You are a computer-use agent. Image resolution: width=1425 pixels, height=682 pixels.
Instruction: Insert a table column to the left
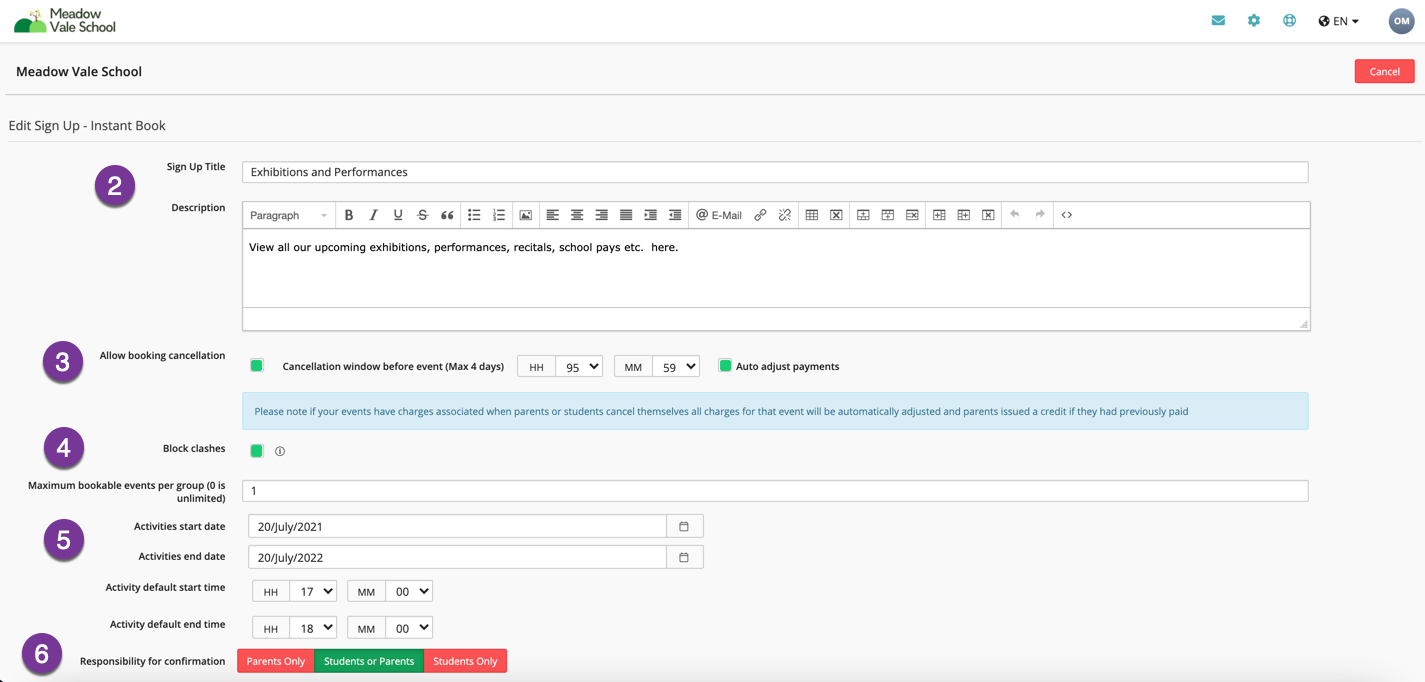939,215
